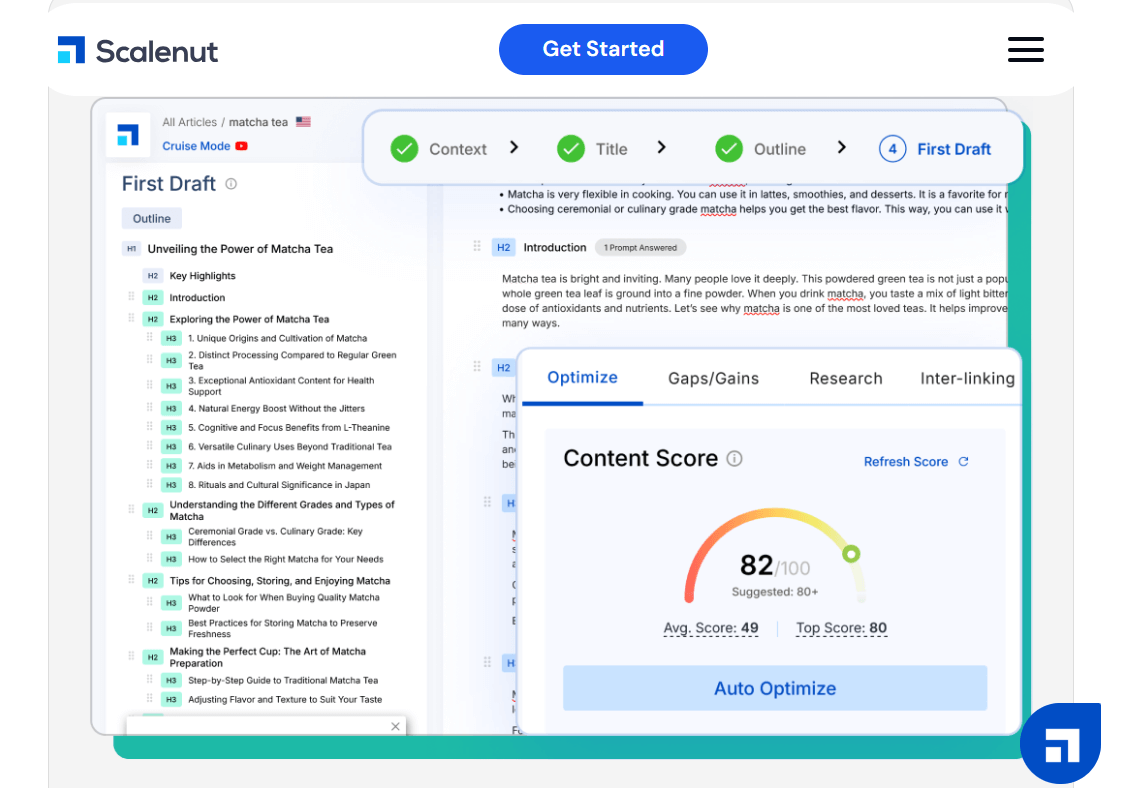Image resolution: width=1121 pixels, height=788 pixels.
Task: Click the step 4 circle icon
Action: [892, 149]
